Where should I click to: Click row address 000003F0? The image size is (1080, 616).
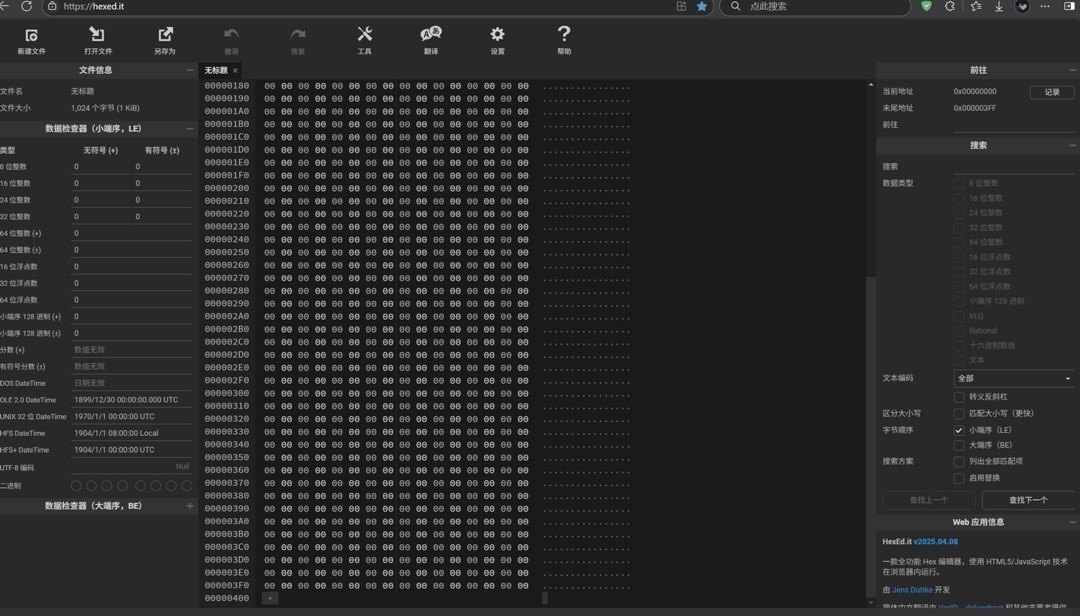(x=227, y=586)
